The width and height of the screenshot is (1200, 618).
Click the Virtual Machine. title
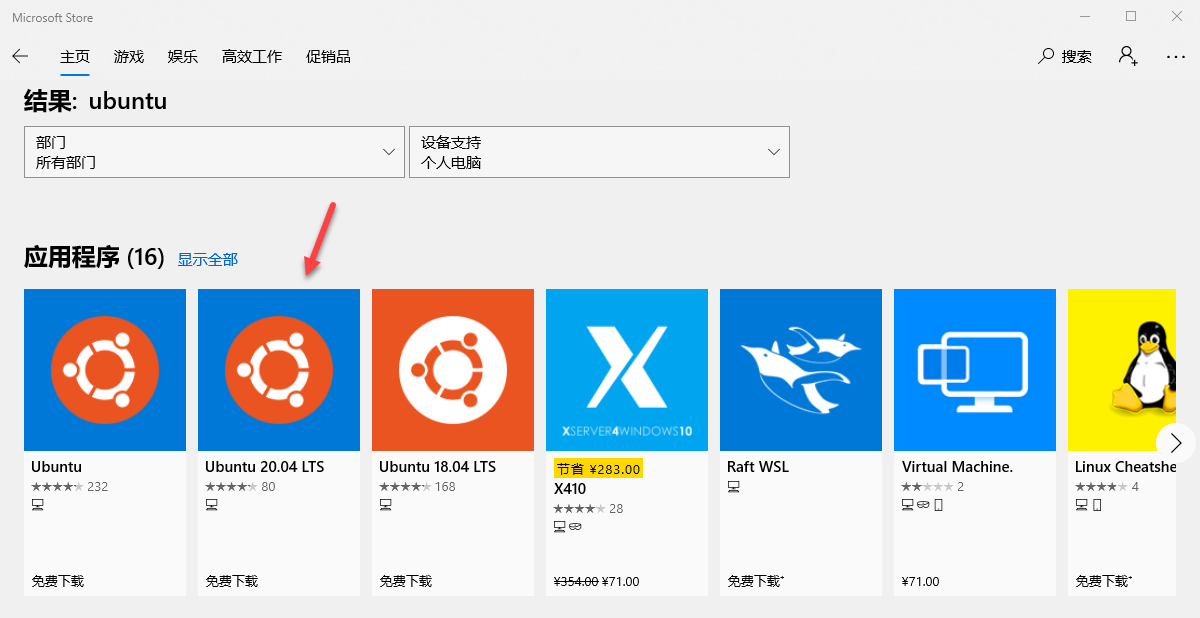click(957, 467)
